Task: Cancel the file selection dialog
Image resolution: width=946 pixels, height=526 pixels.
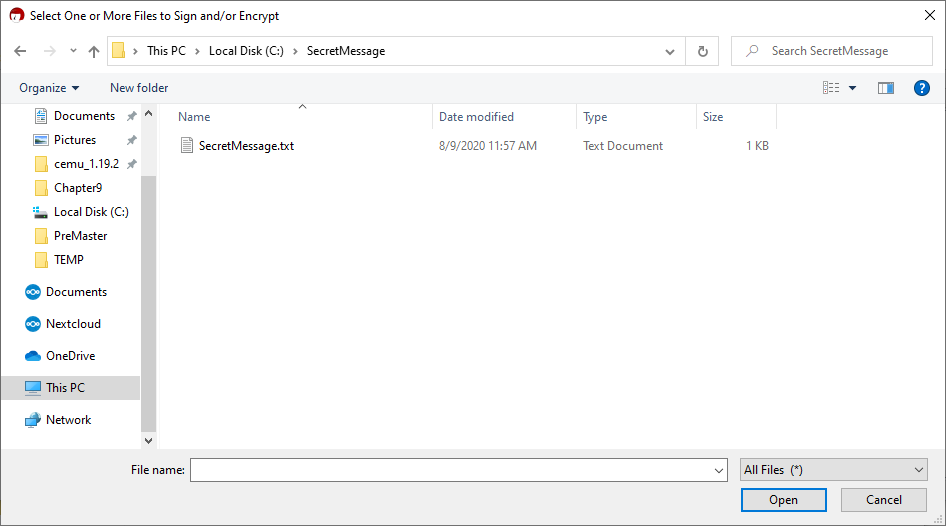Action: coord(883,500)
